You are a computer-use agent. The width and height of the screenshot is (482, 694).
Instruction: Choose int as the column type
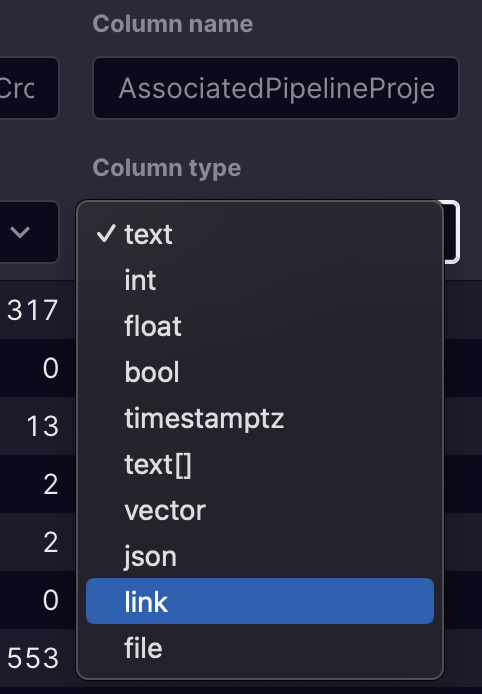260,280
